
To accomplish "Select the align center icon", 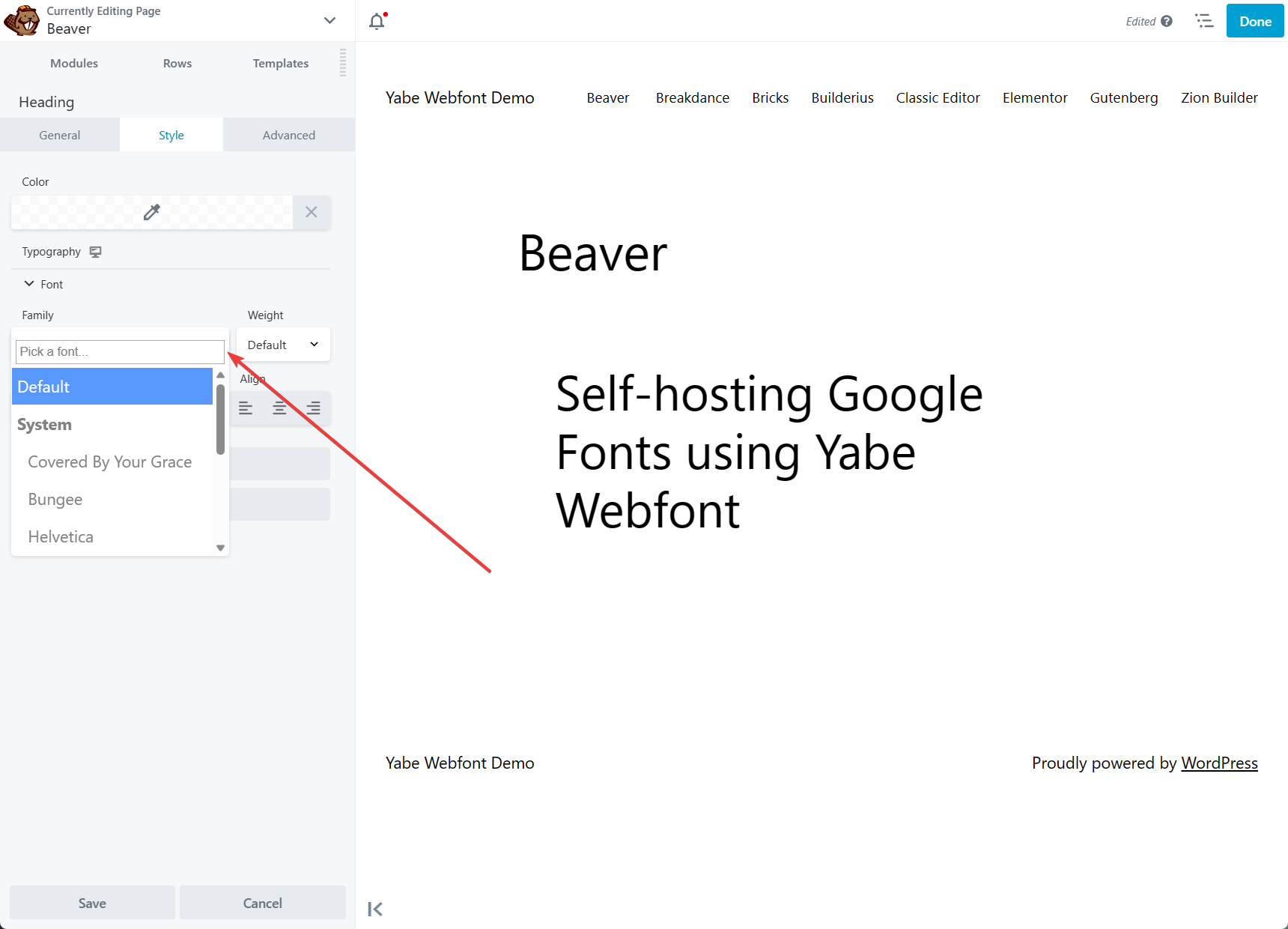I will click(279, 408).
